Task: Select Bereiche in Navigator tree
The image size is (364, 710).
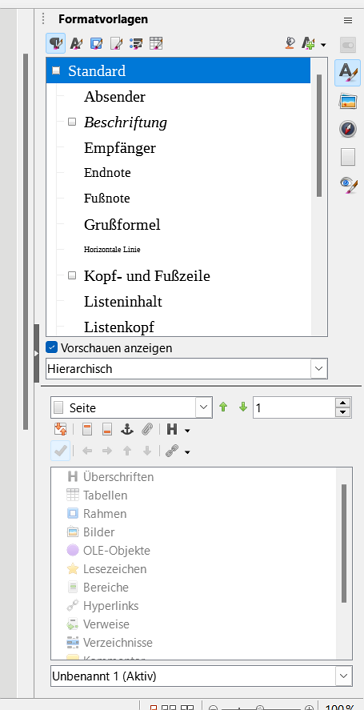Action: [106, 587]
